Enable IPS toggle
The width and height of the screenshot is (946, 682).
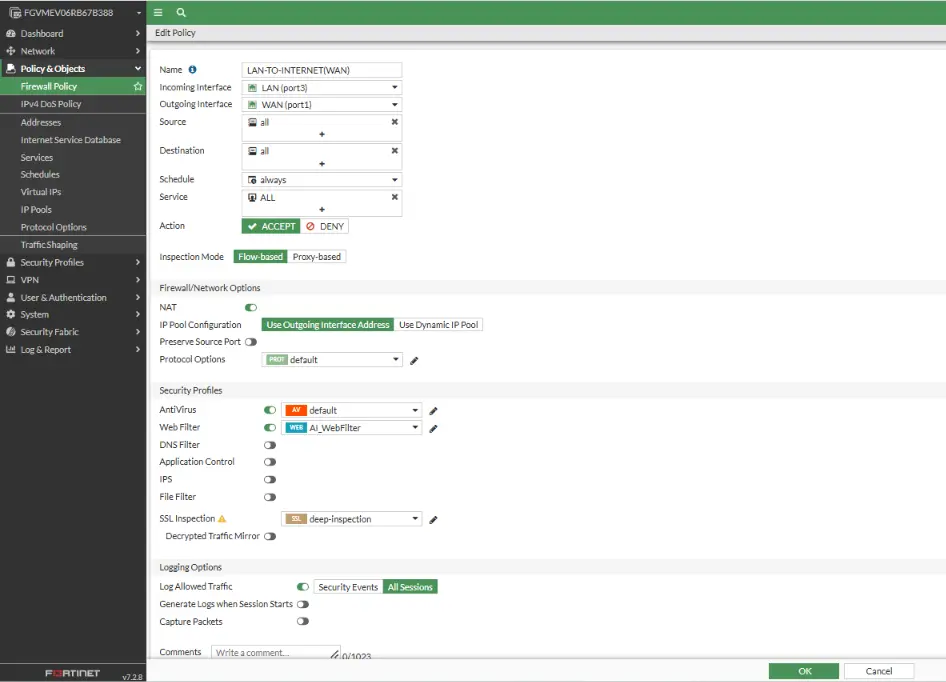[270, 479]
